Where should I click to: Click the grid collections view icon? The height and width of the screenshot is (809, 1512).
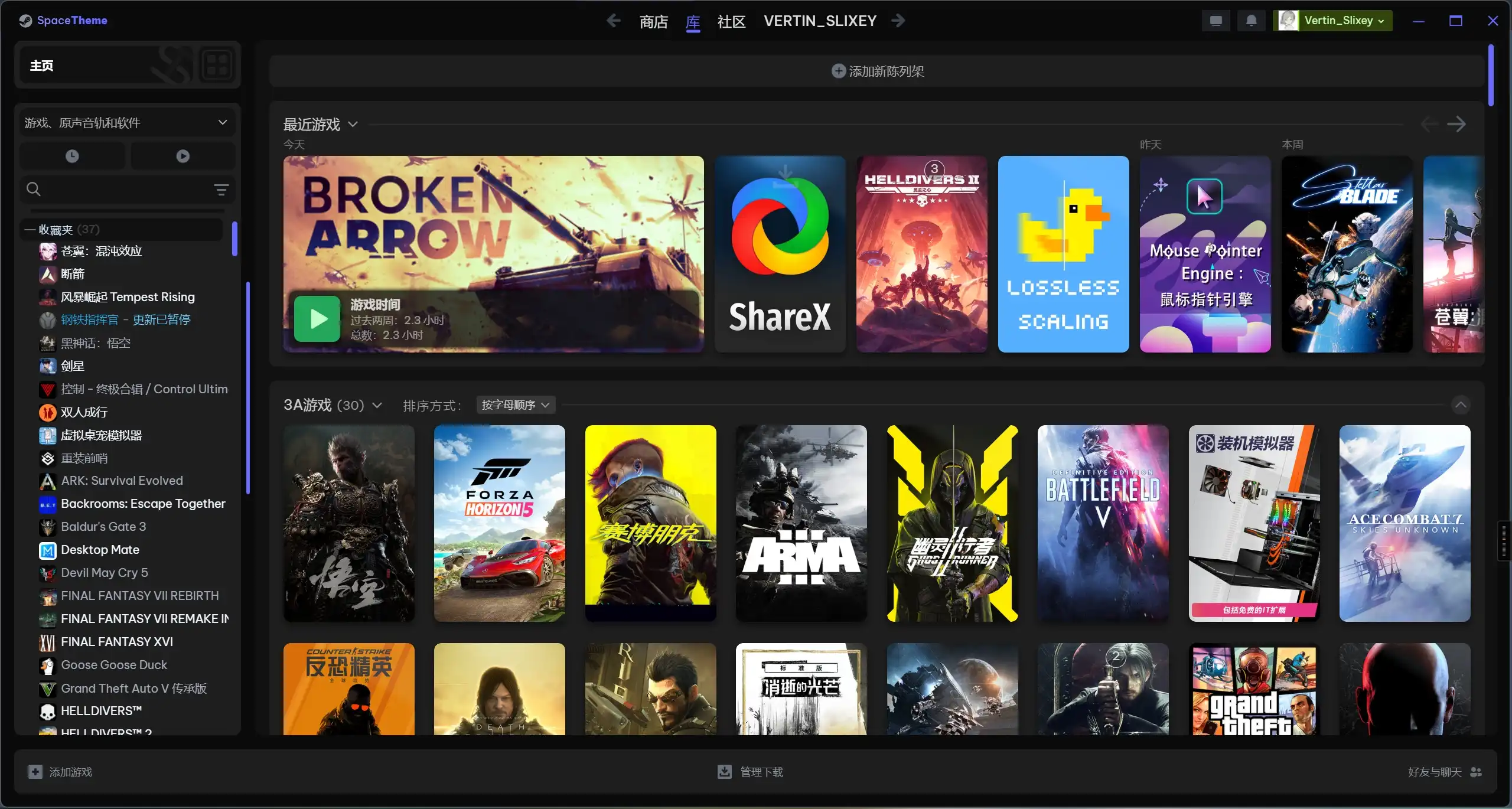217,65
